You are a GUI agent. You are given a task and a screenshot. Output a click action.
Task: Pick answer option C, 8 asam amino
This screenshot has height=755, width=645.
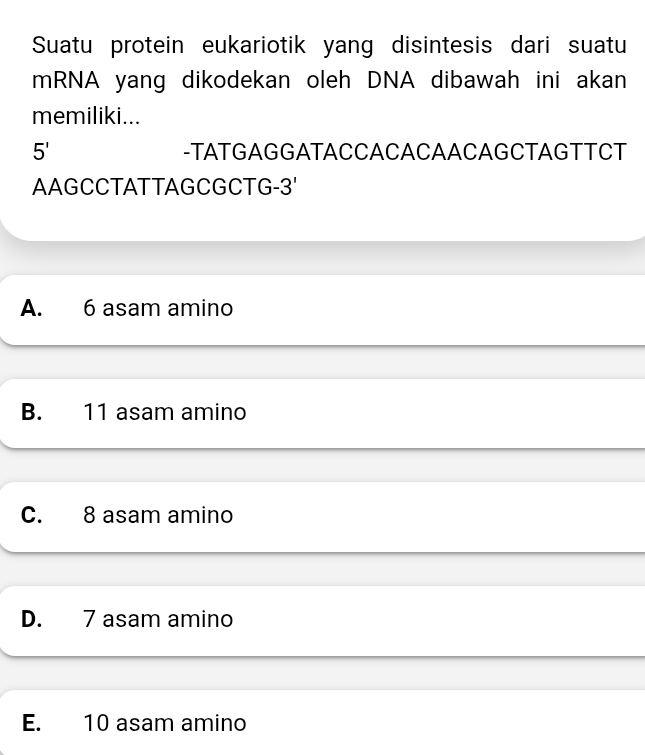pos(322,516)
